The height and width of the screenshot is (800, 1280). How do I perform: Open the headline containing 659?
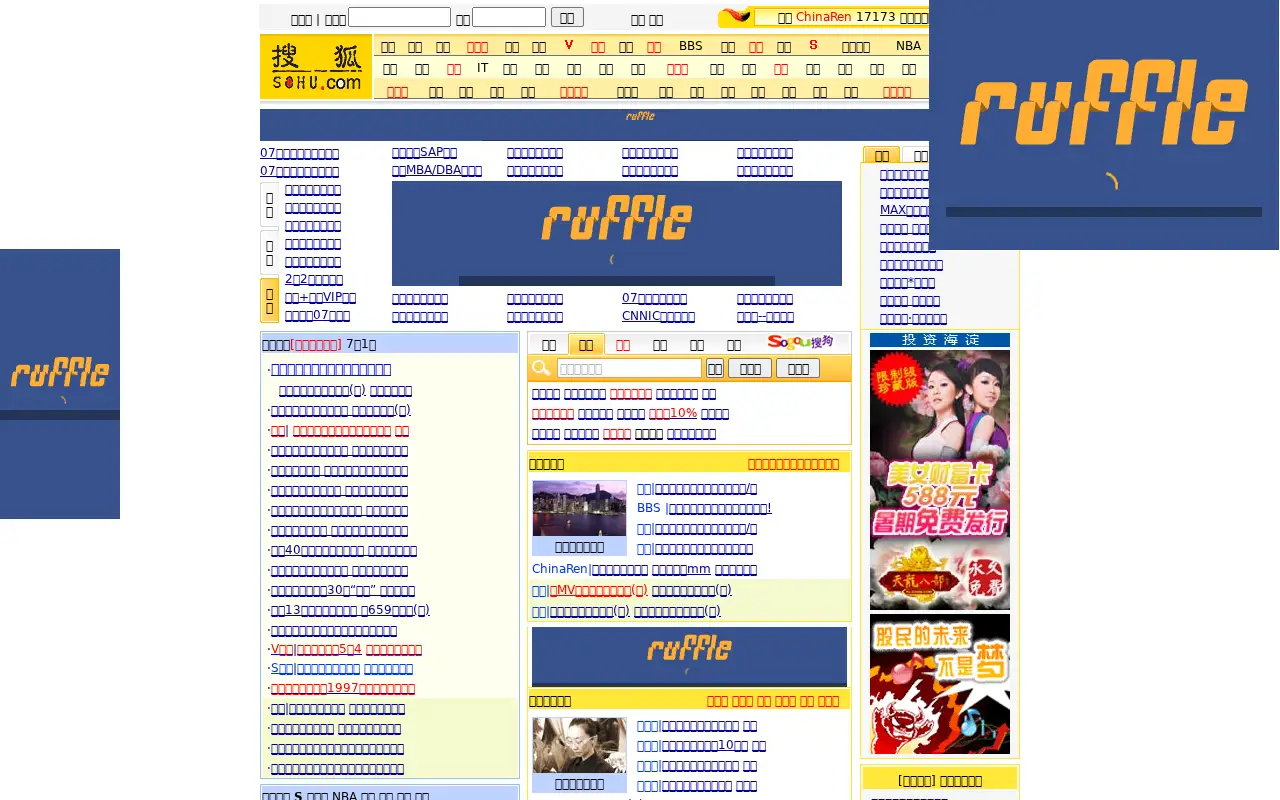[395, 610]
